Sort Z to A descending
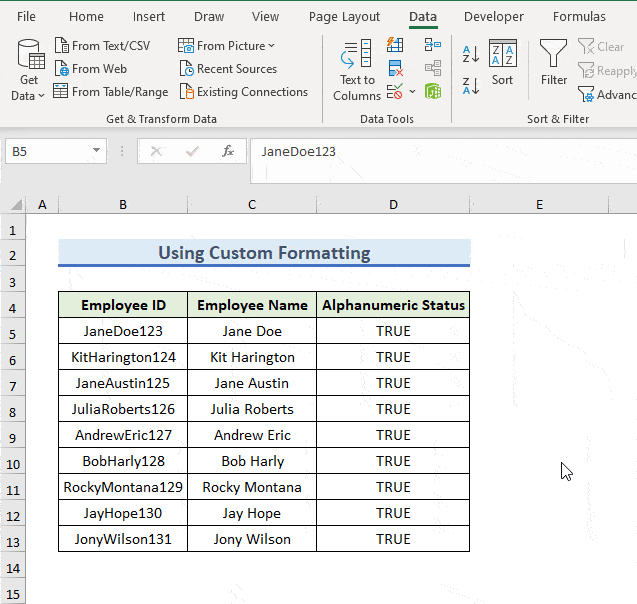Viewport: 637px width, 604px height. (x=471, y=86)
